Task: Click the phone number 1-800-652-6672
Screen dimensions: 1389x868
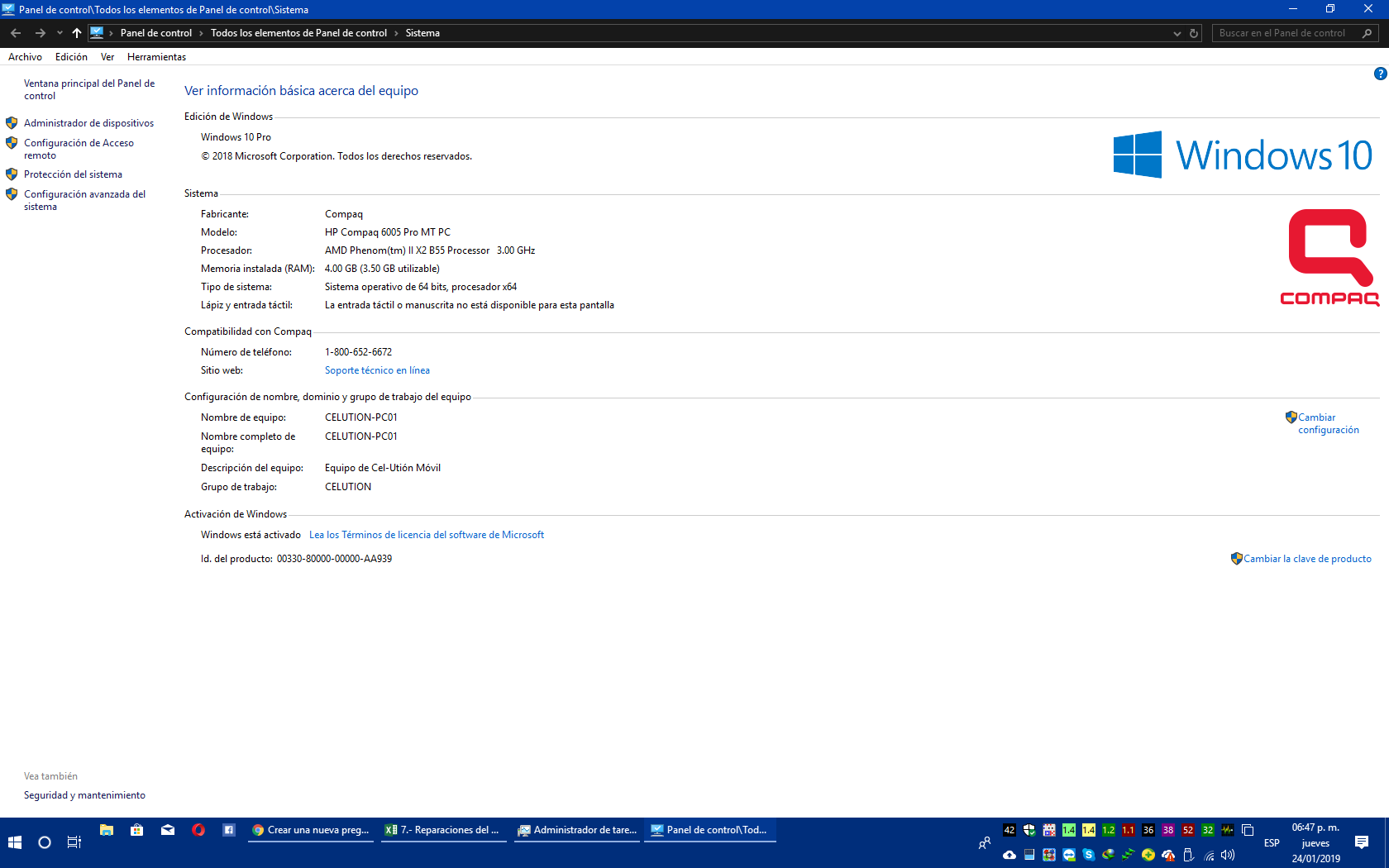Action: point(358,352)
